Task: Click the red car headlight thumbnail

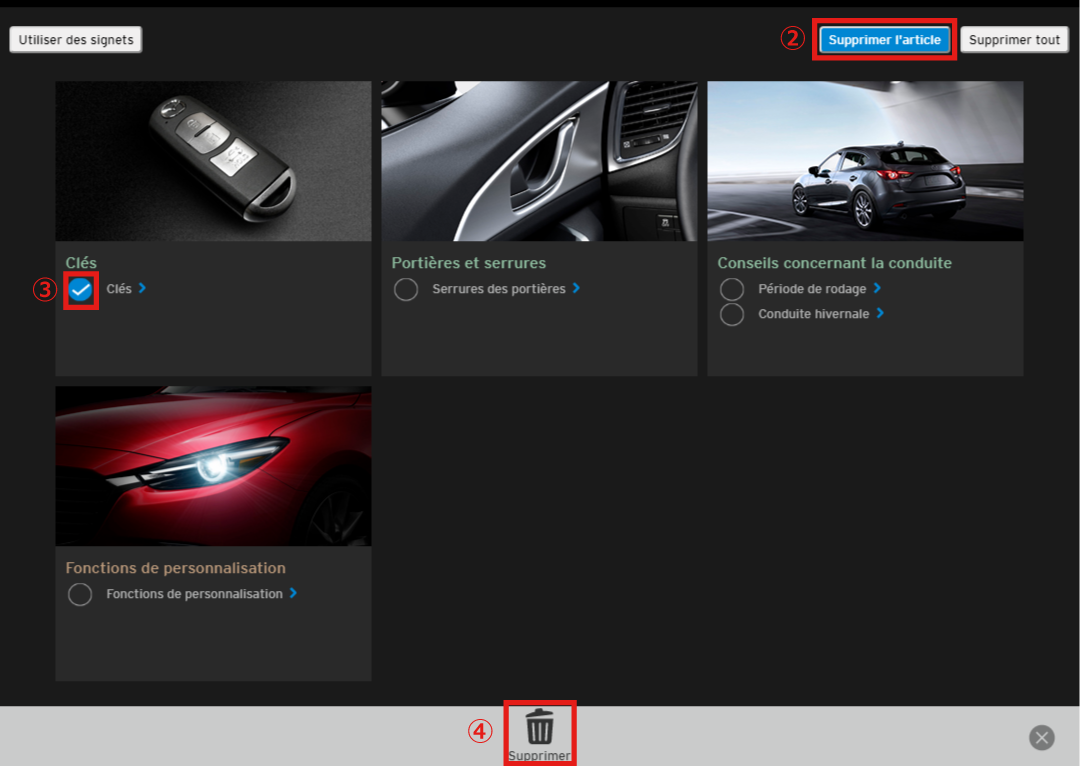Action: (213, 466)
